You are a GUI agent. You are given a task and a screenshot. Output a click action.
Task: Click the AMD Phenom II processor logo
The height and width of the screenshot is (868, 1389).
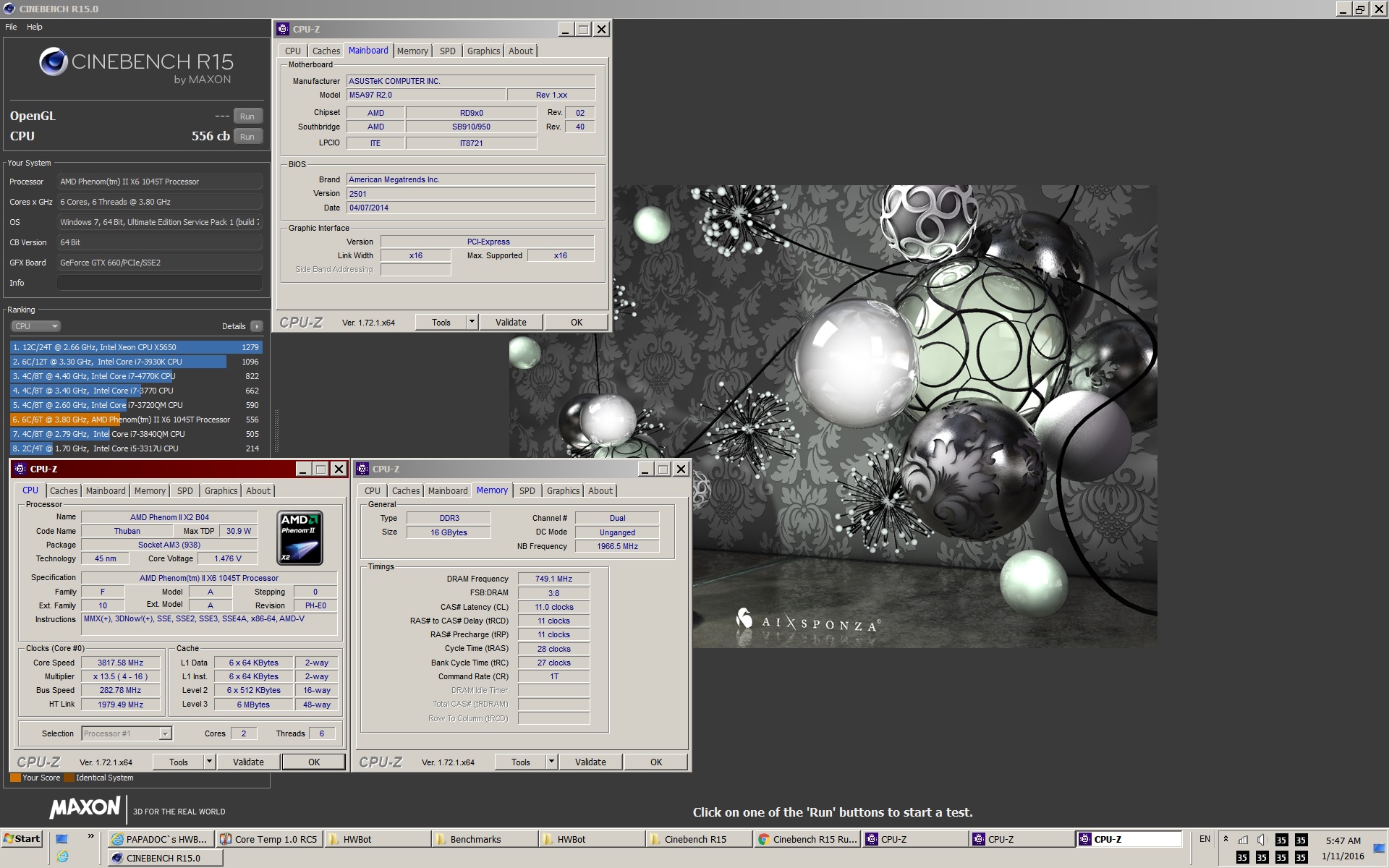[x=300, y=537]
